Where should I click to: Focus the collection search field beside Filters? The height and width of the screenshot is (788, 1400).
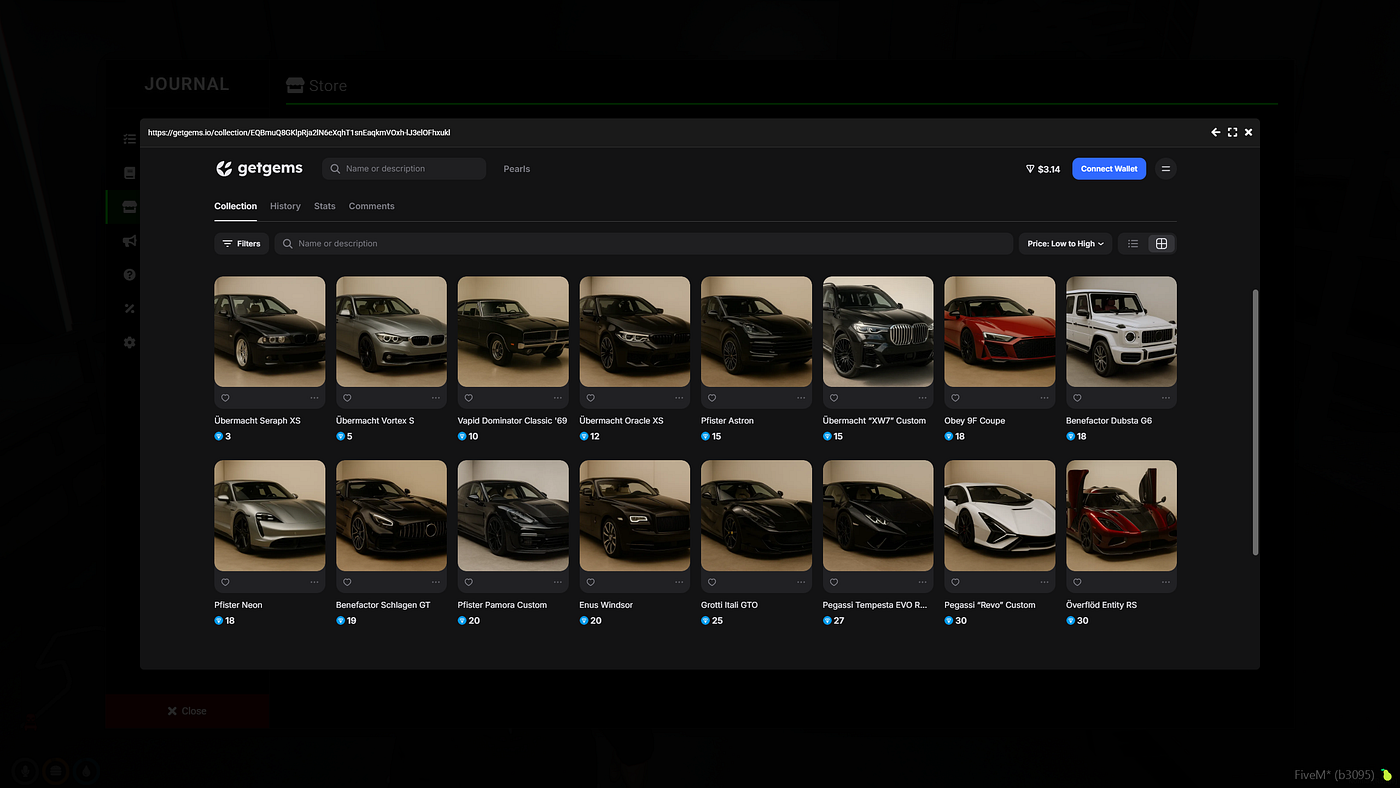(644, 244)
